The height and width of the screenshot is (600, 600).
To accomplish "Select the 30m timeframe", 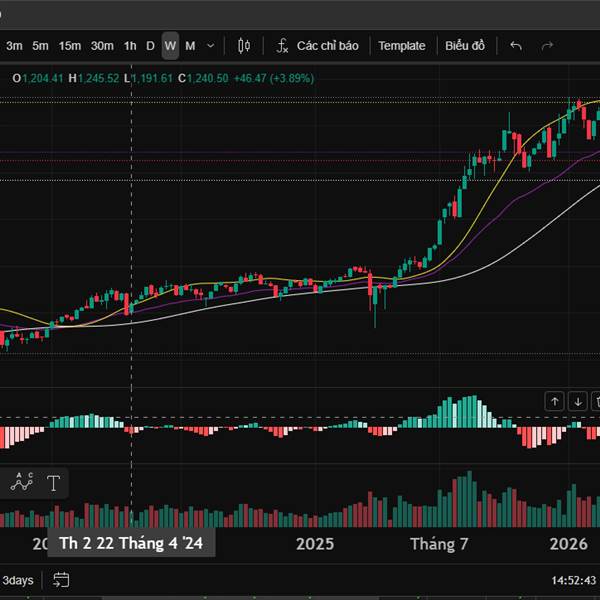I will pyautogui.click(x=102, y=46).
